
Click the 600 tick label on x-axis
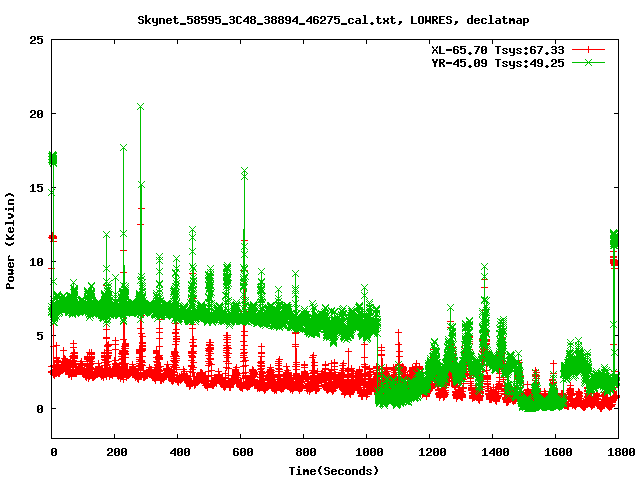[x=241, y=452]
